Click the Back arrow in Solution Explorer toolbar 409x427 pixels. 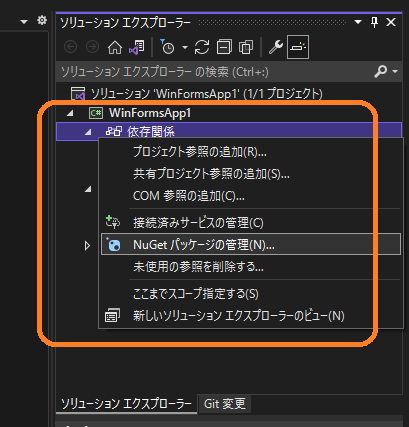70,47
